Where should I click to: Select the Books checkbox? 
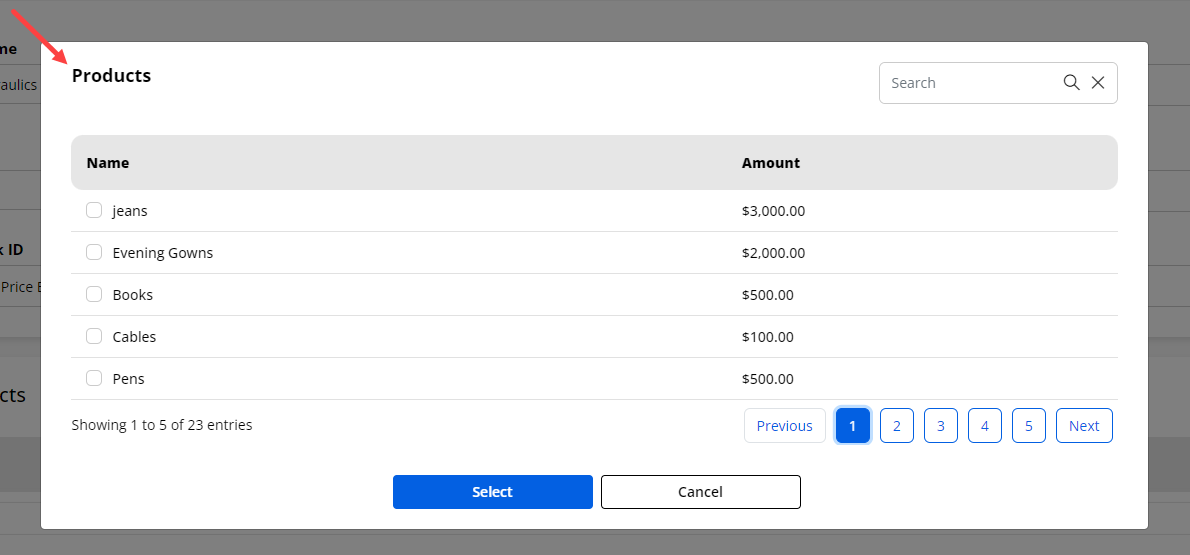tap(94, 294)
